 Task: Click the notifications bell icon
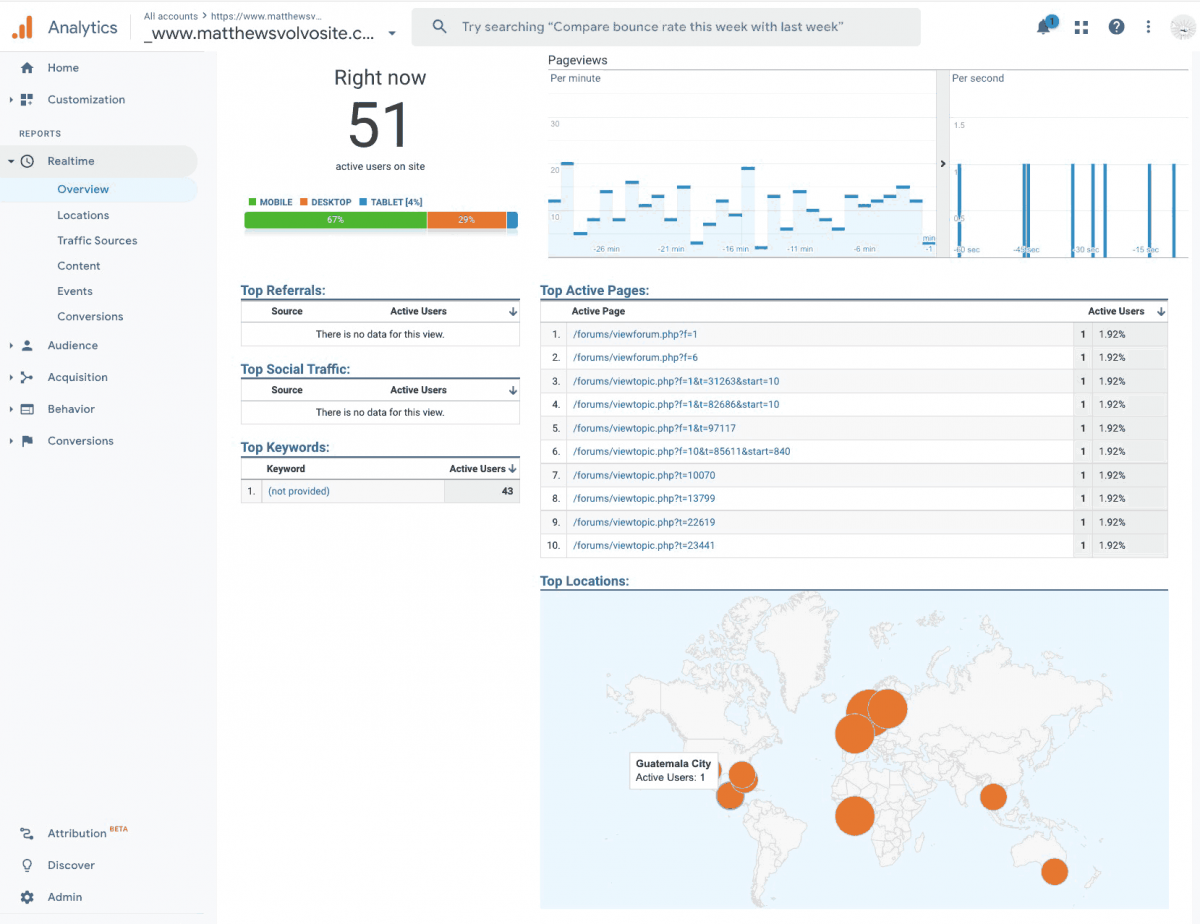click(x=1044, y=27)
